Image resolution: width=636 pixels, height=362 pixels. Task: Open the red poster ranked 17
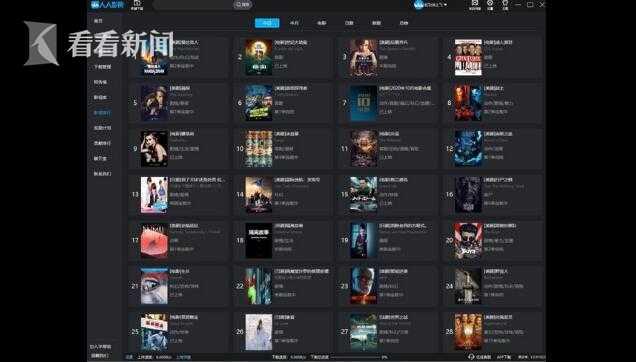tap(154, 240)
